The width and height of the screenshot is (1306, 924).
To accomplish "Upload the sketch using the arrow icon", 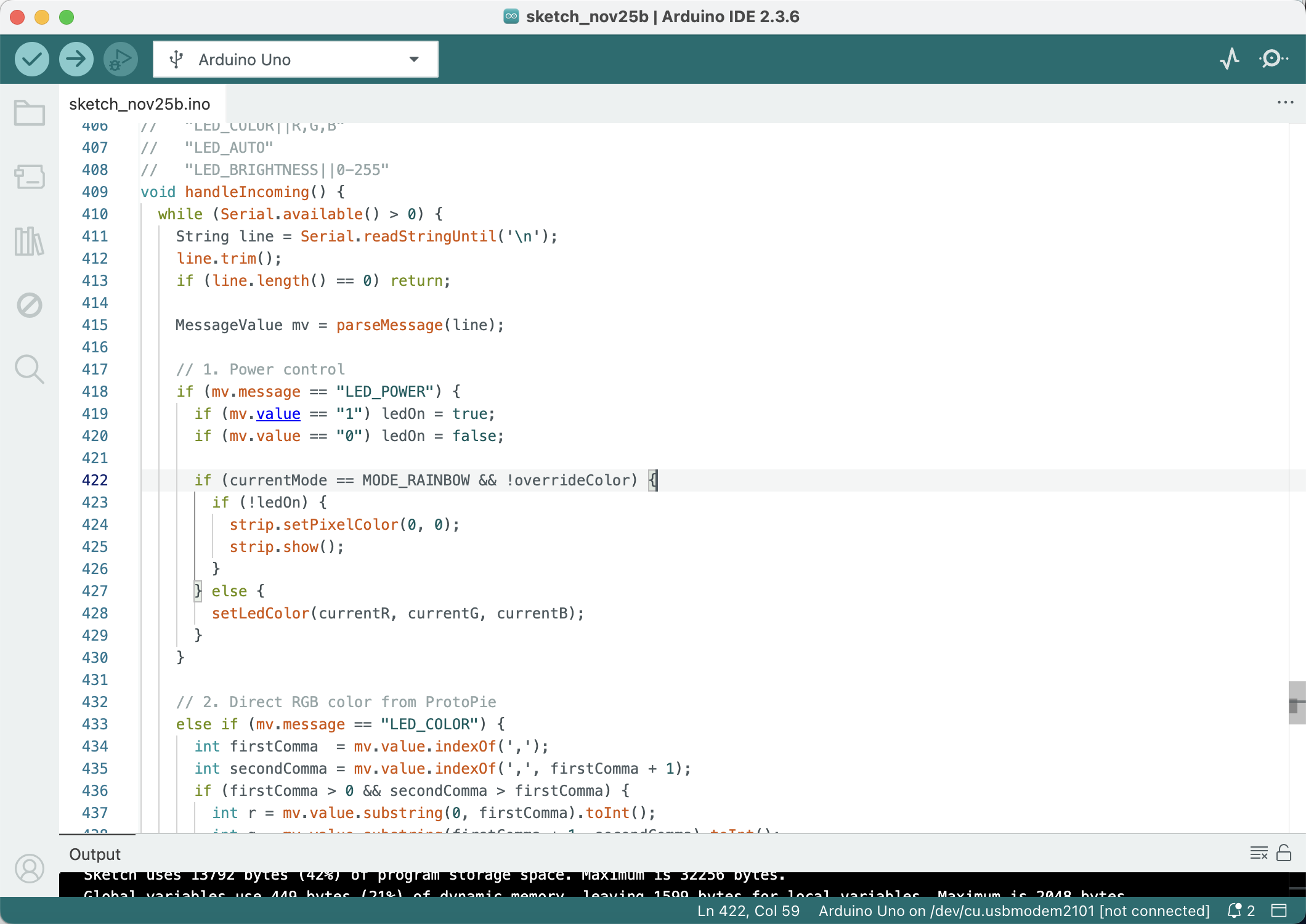I will coord(76,59).
